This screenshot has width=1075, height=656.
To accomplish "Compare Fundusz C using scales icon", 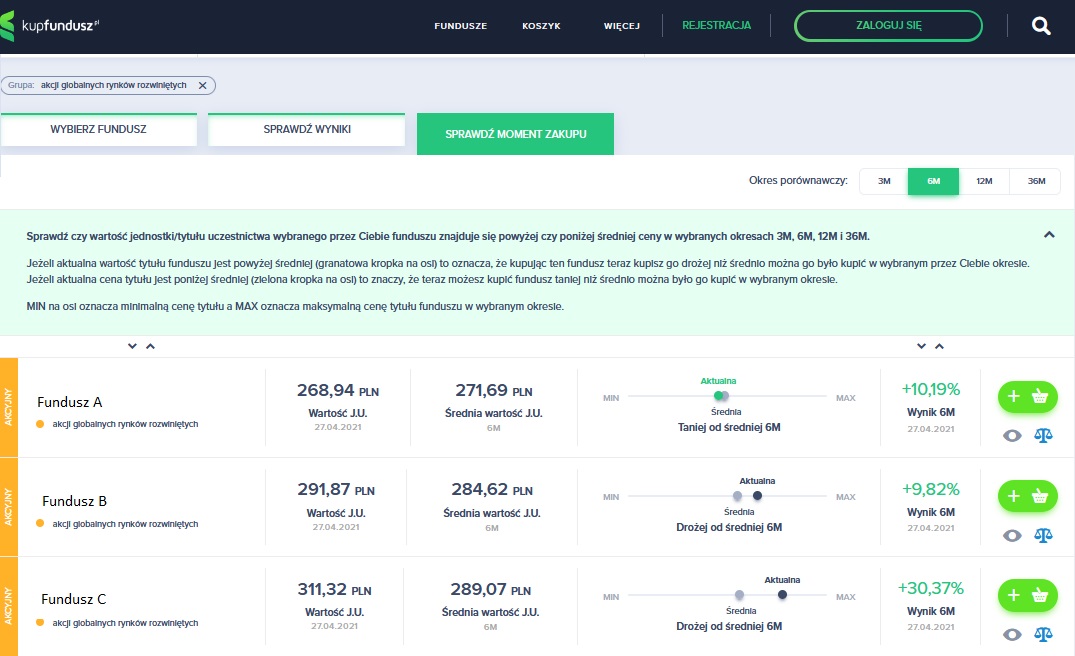I will tap(1043, 634).
